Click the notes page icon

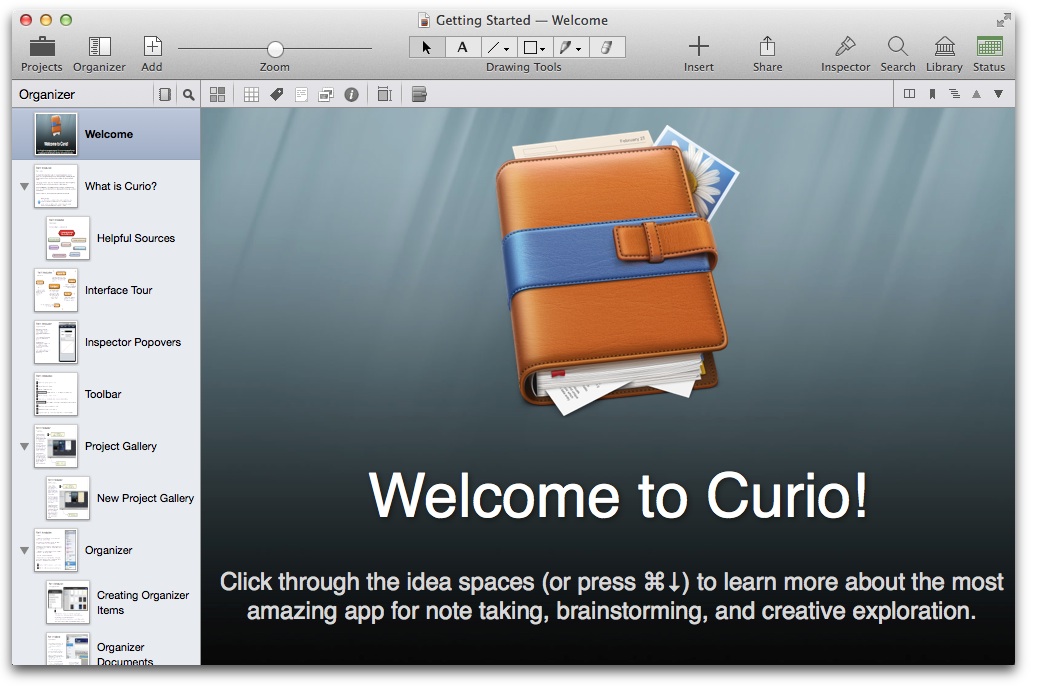pyautogui.click(x=301, y=95)
